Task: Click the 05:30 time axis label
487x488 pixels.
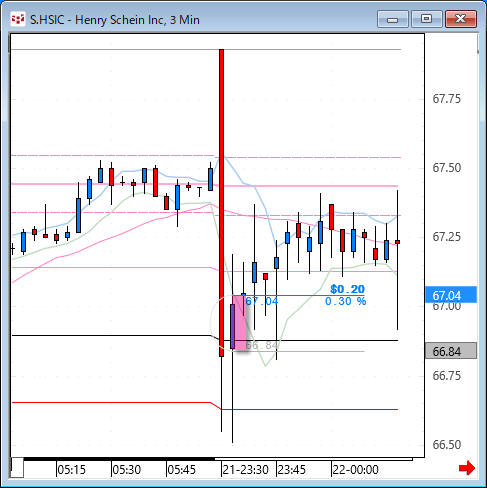Action: pos(126,470)
